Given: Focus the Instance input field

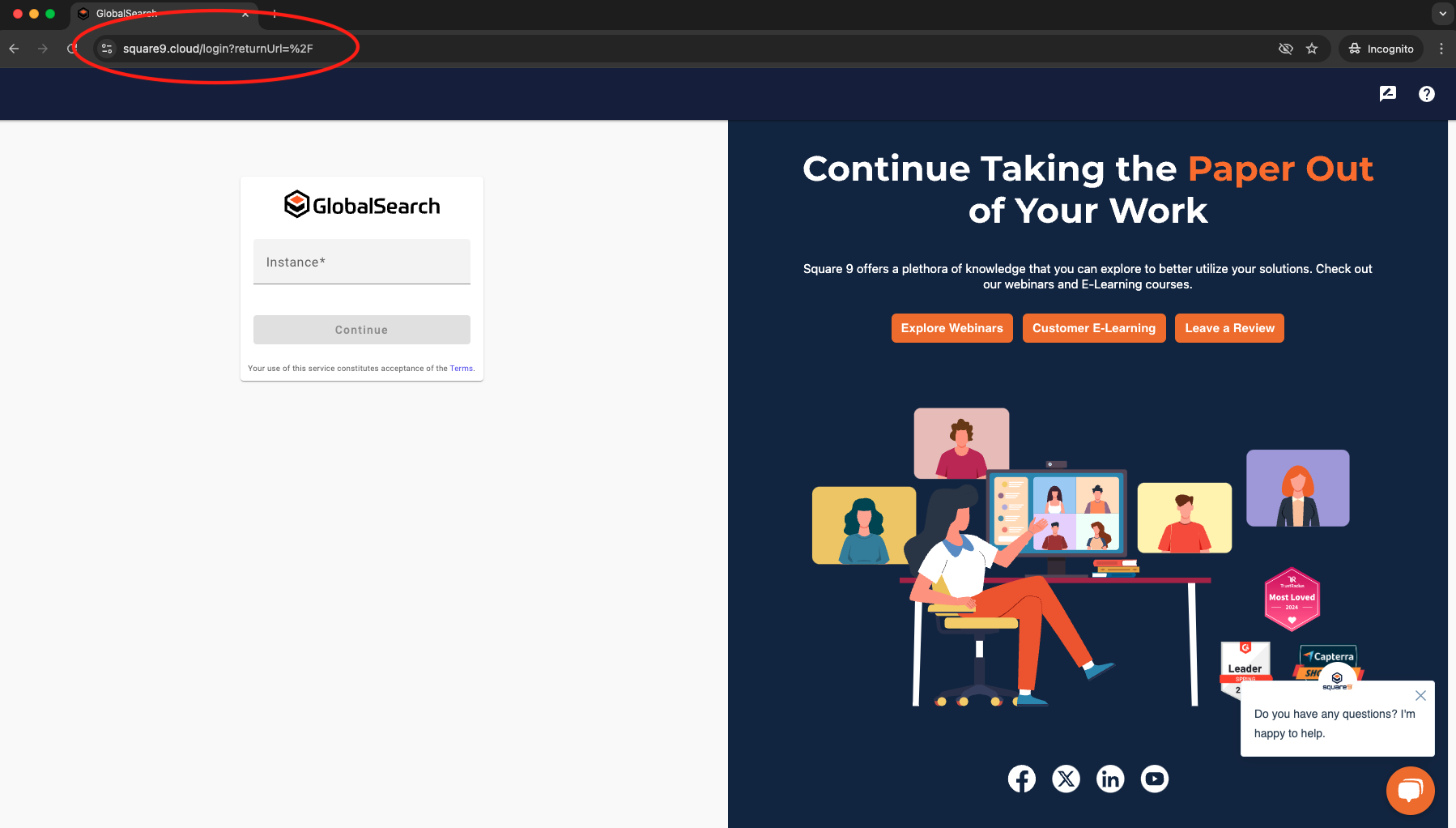Looking at the screenshot, I should point(361,262).
